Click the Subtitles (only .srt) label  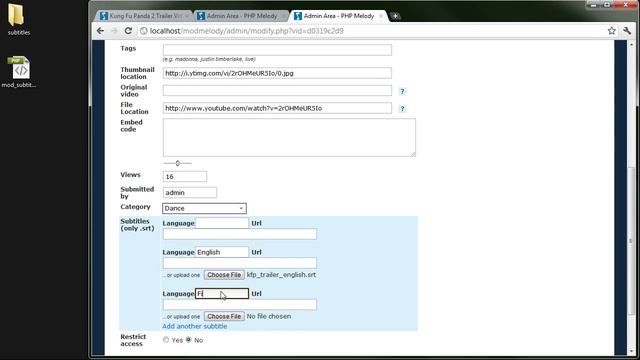pyautogui.click(x=138, y=224)
